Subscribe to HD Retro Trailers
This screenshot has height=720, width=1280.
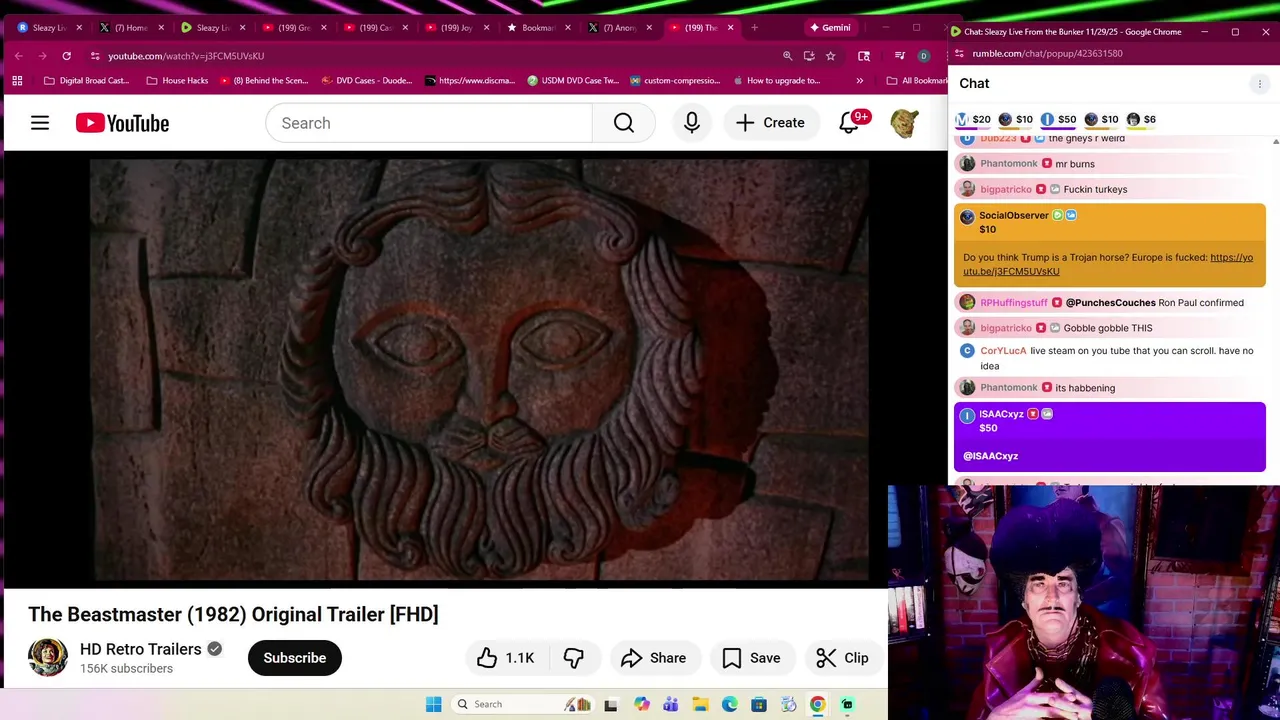[295, 658]
